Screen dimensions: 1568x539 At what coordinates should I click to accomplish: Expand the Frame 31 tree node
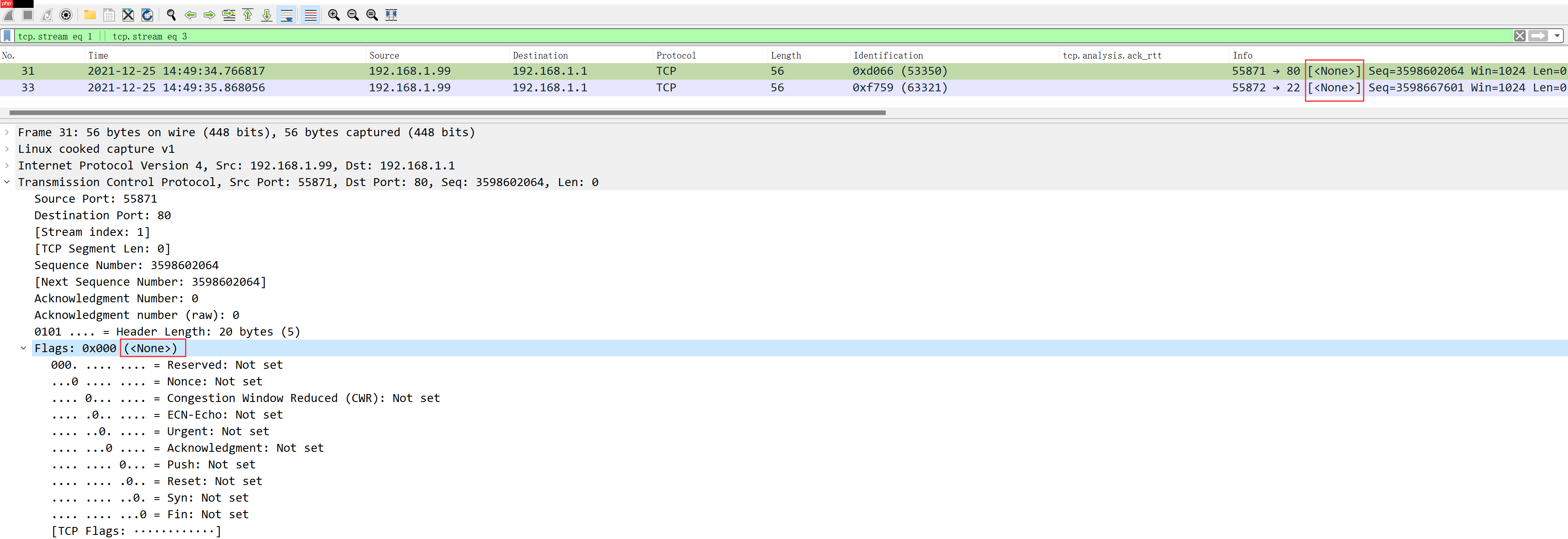point(7,132)
